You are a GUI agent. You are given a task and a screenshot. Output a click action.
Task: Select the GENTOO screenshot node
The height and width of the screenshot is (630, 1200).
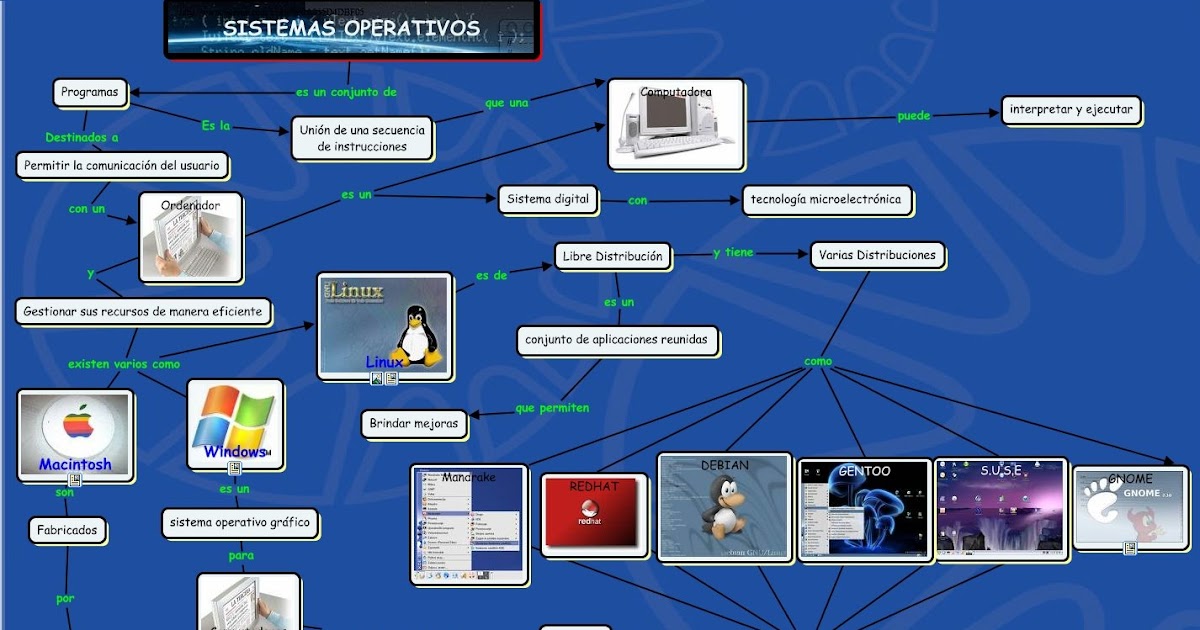point(864,510)
